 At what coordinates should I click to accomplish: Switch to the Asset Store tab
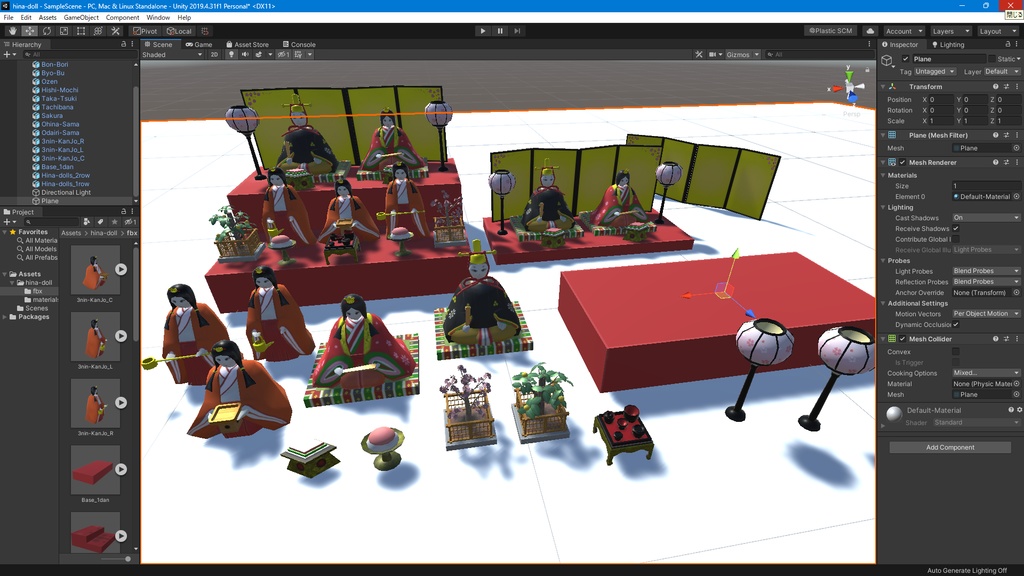pyautogui.click(x=247, y=44)
